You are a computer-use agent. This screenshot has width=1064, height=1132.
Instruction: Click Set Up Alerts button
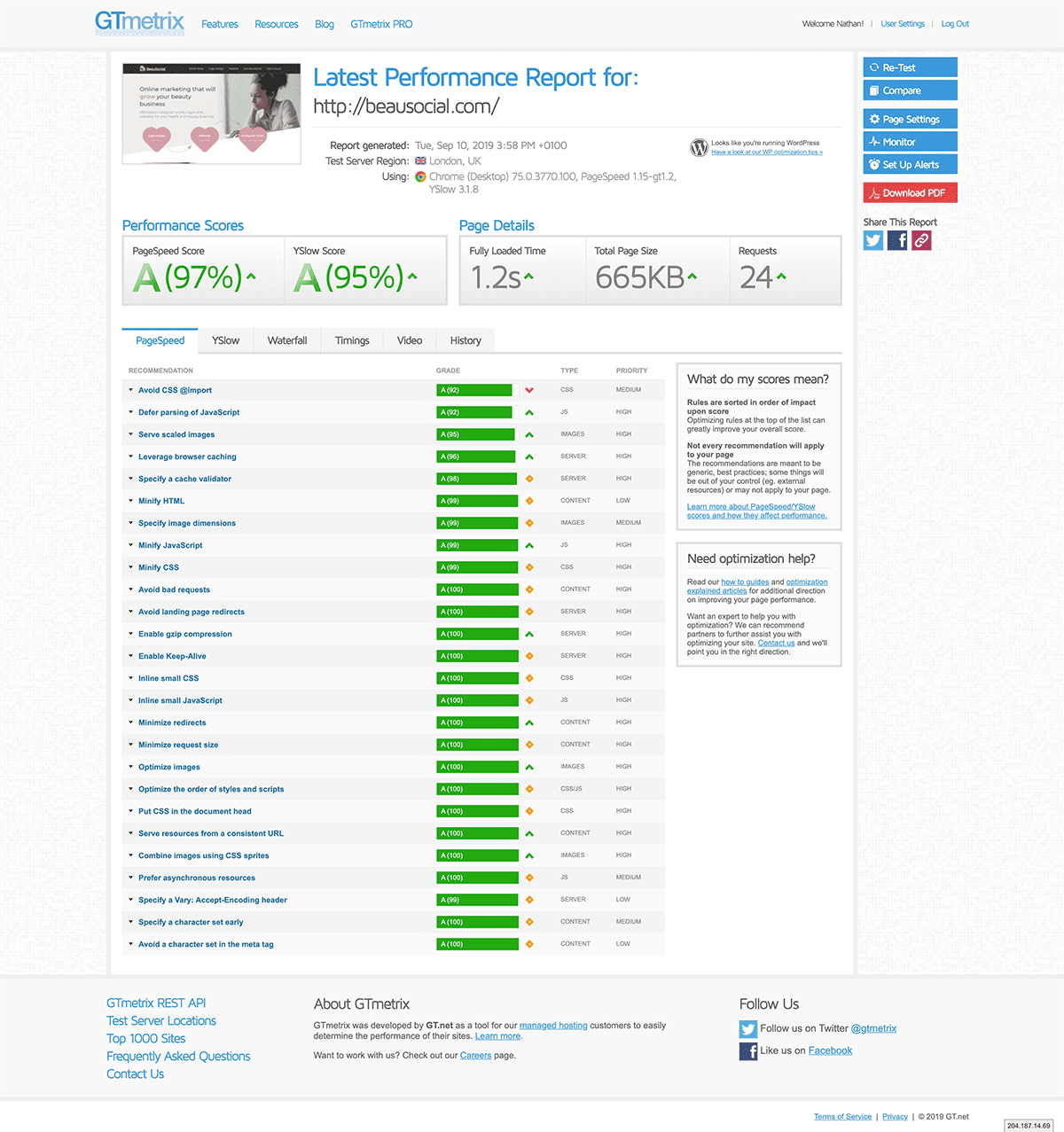click(911, 164)
